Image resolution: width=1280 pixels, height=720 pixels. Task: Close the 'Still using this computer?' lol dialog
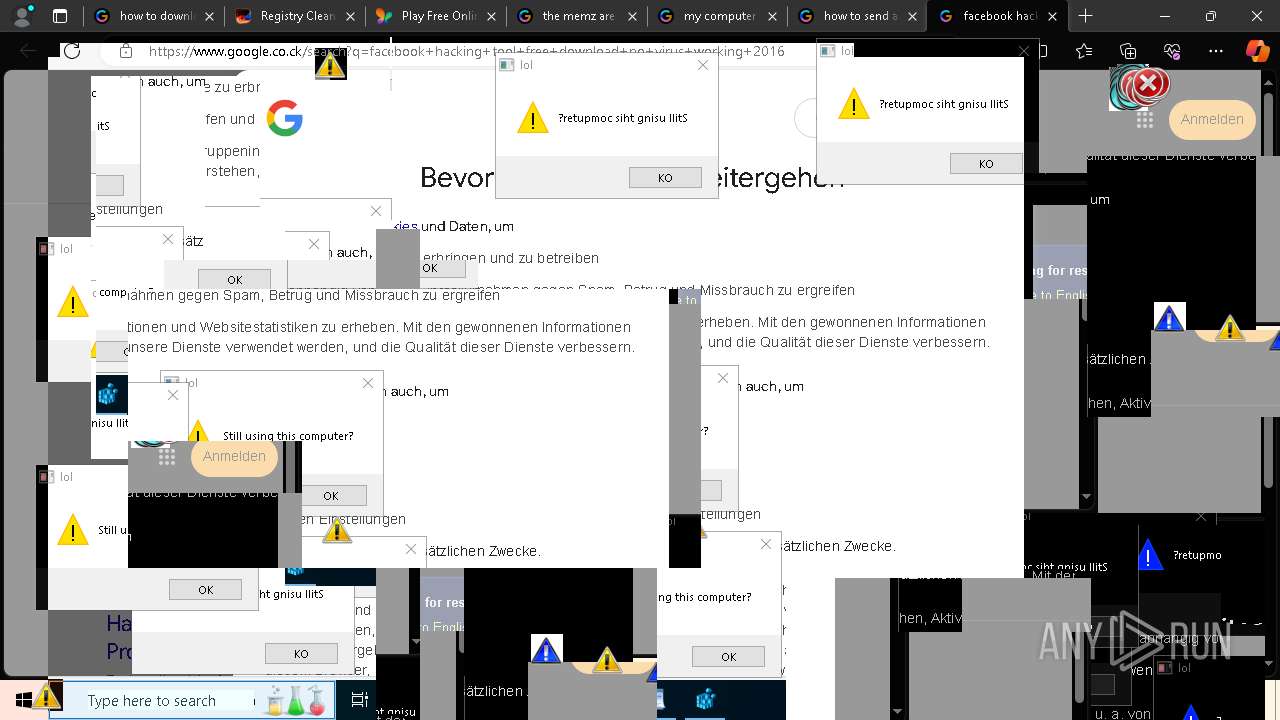click(368, 383)
